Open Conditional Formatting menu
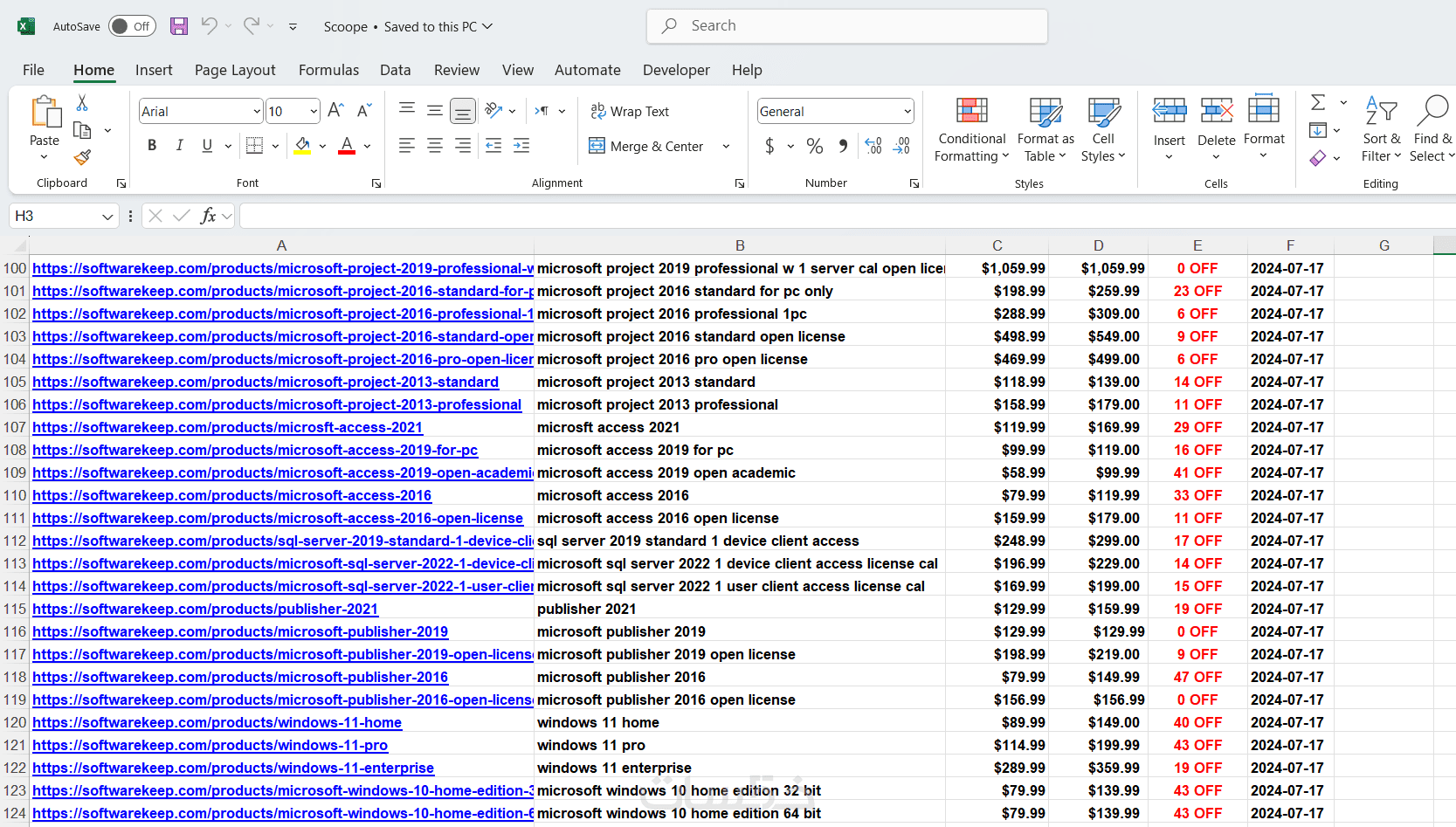This screenshot has height=827, width=1456. [x=971, y=129]
